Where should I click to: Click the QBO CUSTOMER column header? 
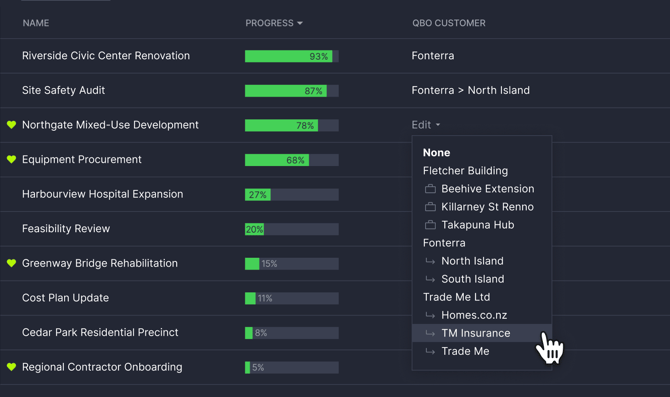[449, 23]
